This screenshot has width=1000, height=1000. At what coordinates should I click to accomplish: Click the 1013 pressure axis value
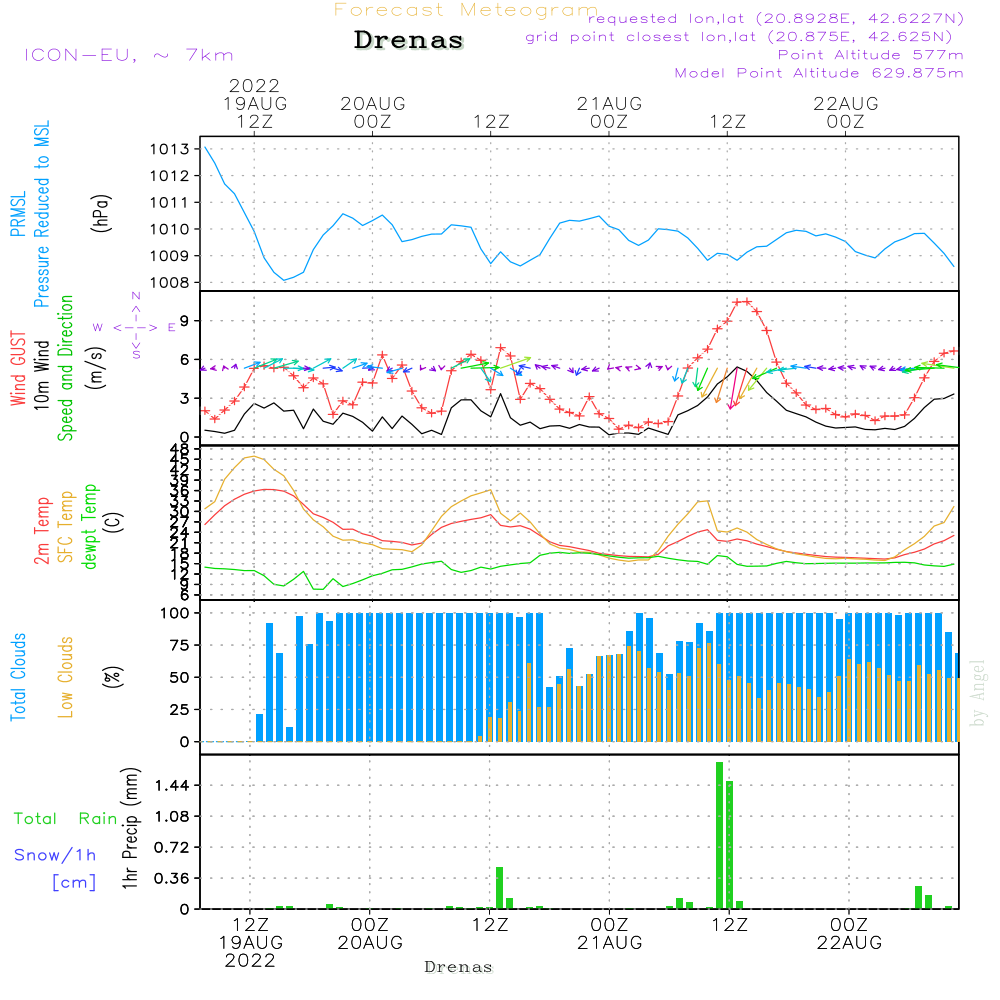(170, 149)
